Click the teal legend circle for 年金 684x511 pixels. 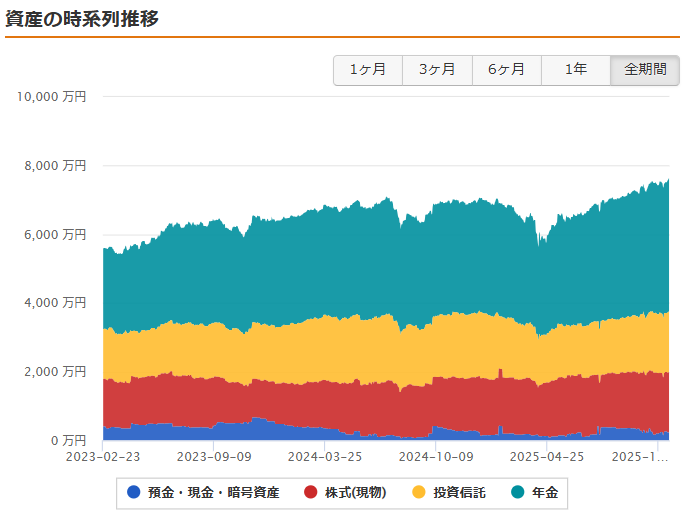click(x=517, y=492)
